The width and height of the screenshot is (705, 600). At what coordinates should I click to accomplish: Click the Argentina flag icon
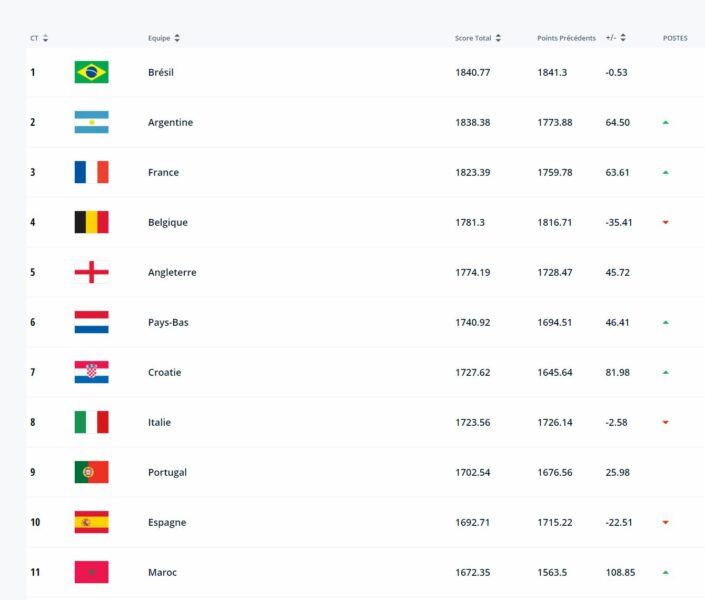(91, 122)
